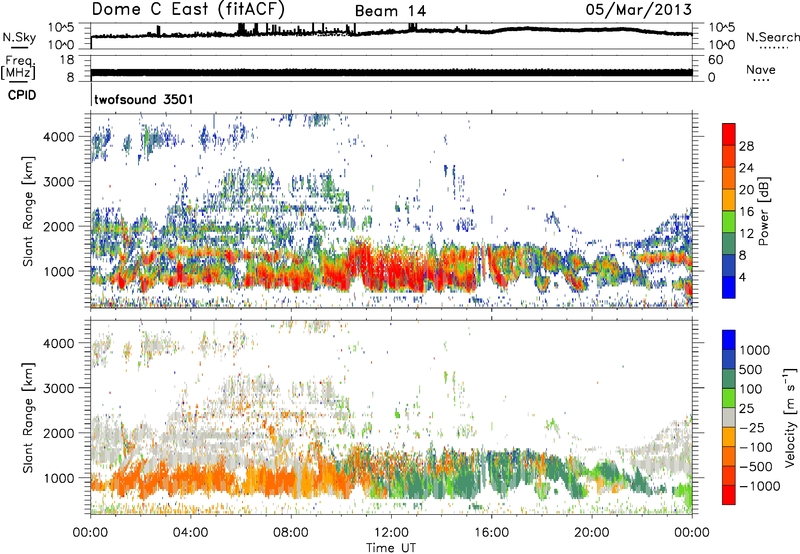Click the "Freq. [MHz]" axis label
The width and height of the screenshot is (800, 554).
tap(19, 68)
